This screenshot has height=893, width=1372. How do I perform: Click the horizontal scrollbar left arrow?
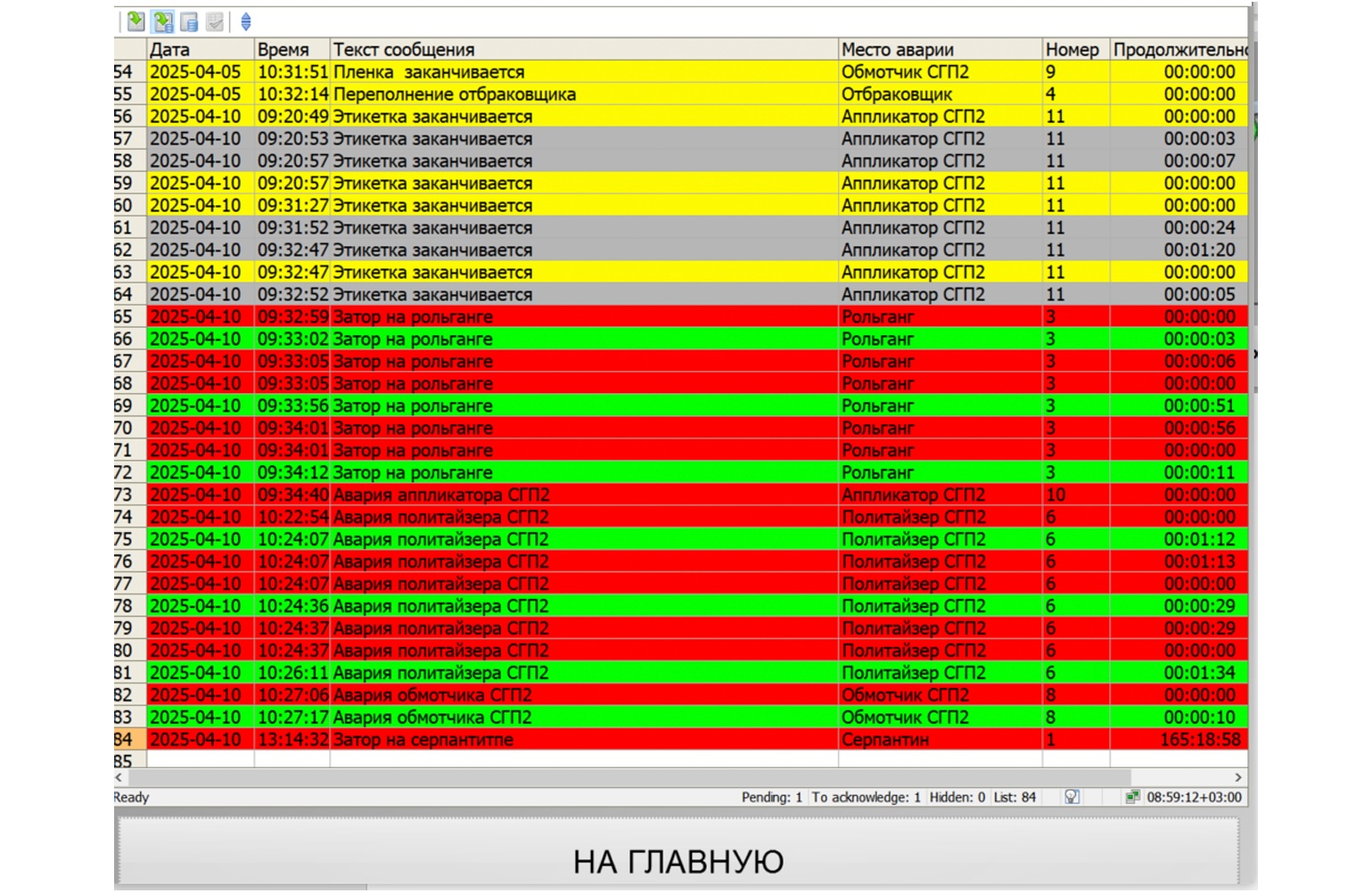click(x=120, y=777)
